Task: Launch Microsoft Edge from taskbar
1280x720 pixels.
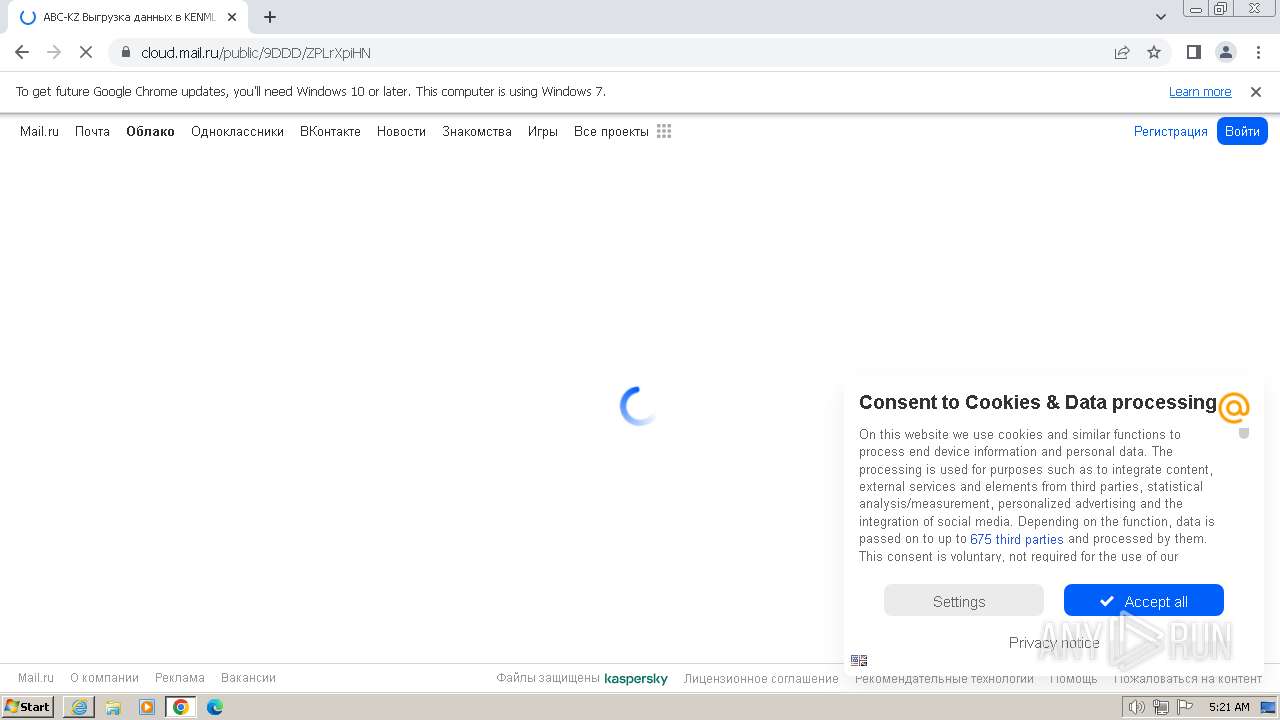Action: [x=215, y=707]
